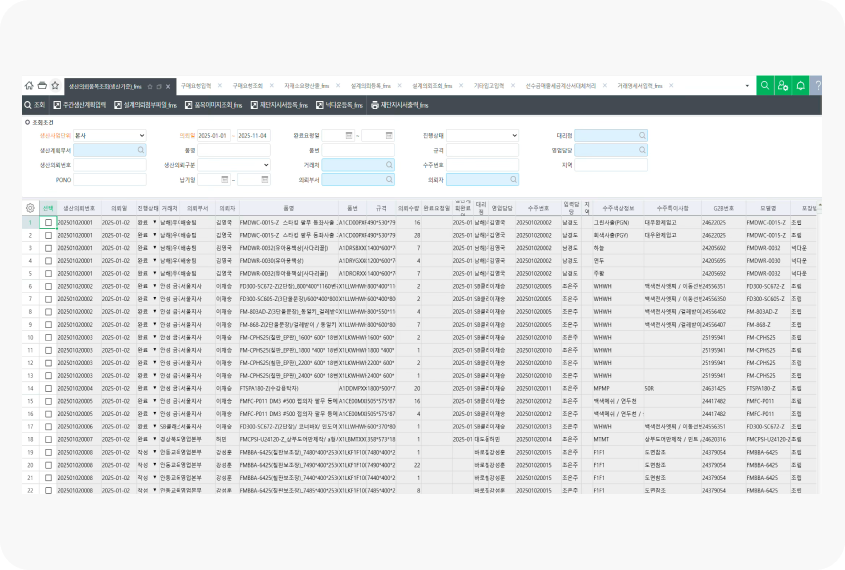845x570 pixels.
Task: Switch to the 구매요청입력 tab
Action: (x=197, y=86)
